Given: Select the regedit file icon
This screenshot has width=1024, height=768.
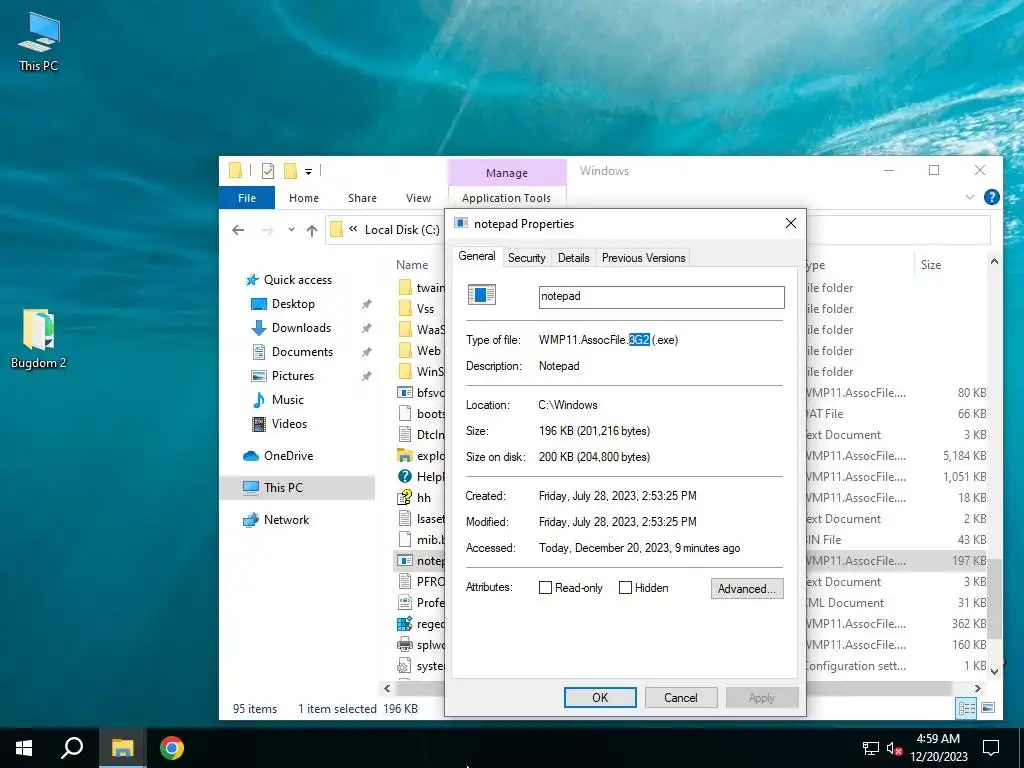Looking at the screenshot, I should coord(405,624).
